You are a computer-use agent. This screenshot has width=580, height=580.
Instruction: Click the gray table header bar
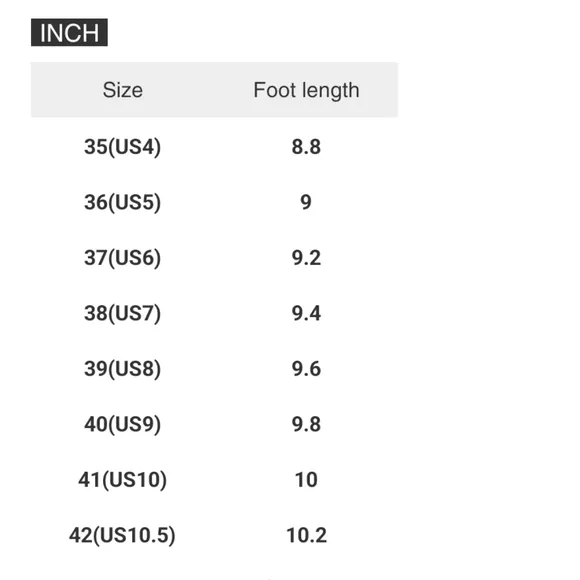(x=214, y=90)
